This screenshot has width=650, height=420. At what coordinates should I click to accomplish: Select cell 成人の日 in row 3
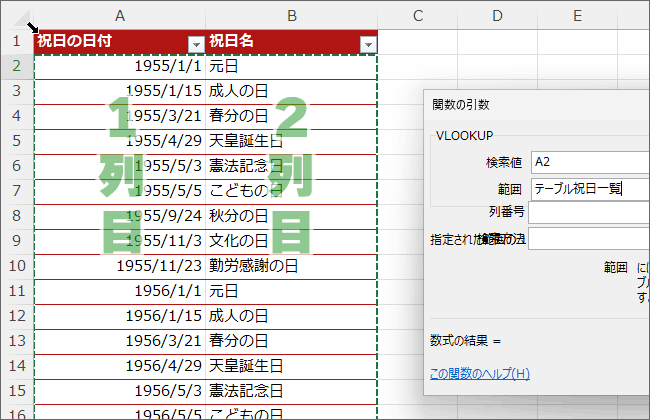pyautogui.click(x=291, y=91)
